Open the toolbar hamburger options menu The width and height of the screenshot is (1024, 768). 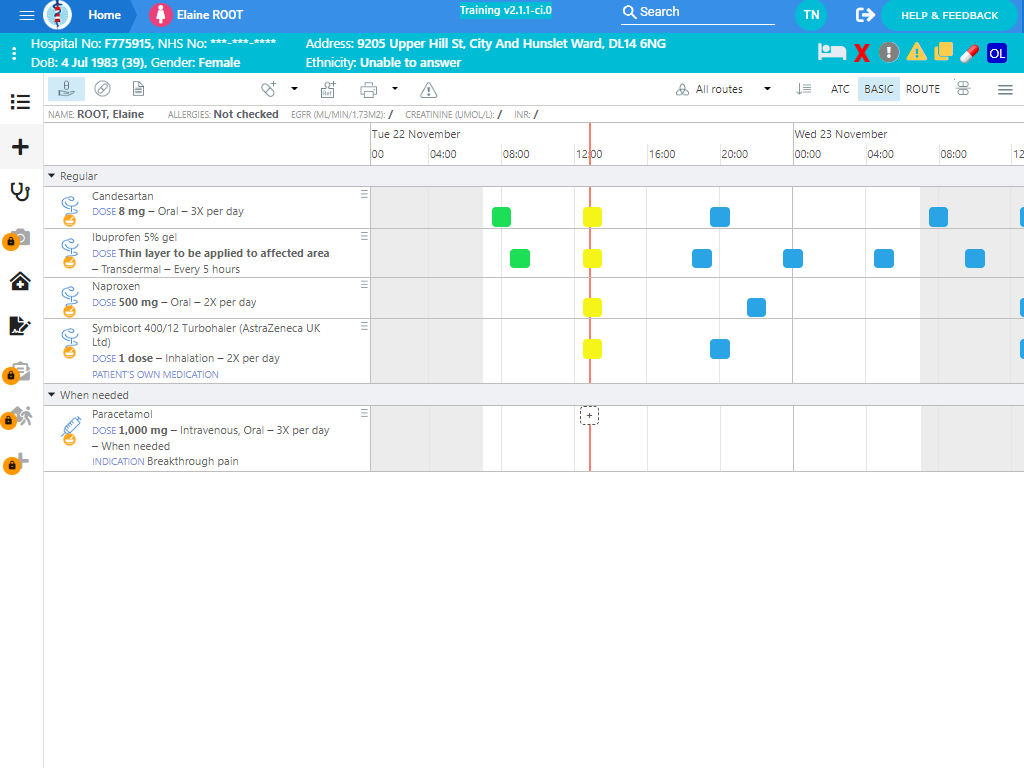click(x=1005, y=90)
